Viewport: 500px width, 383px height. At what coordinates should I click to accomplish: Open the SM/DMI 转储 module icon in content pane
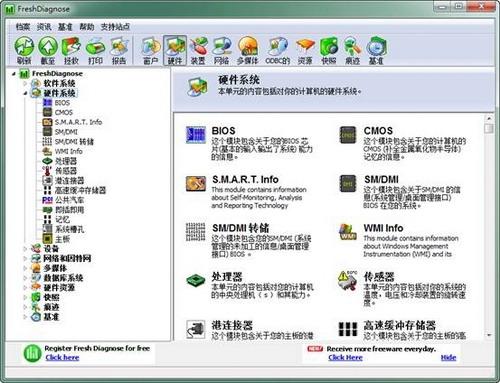coord(195,232)
